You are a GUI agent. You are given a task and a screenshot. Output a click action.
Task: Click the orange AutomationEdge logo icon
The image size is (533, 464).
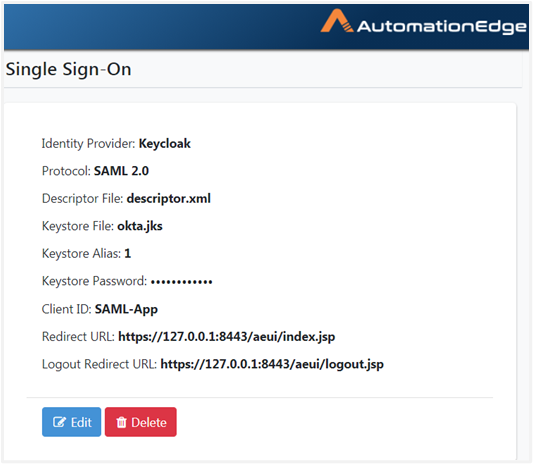(336, 21)
